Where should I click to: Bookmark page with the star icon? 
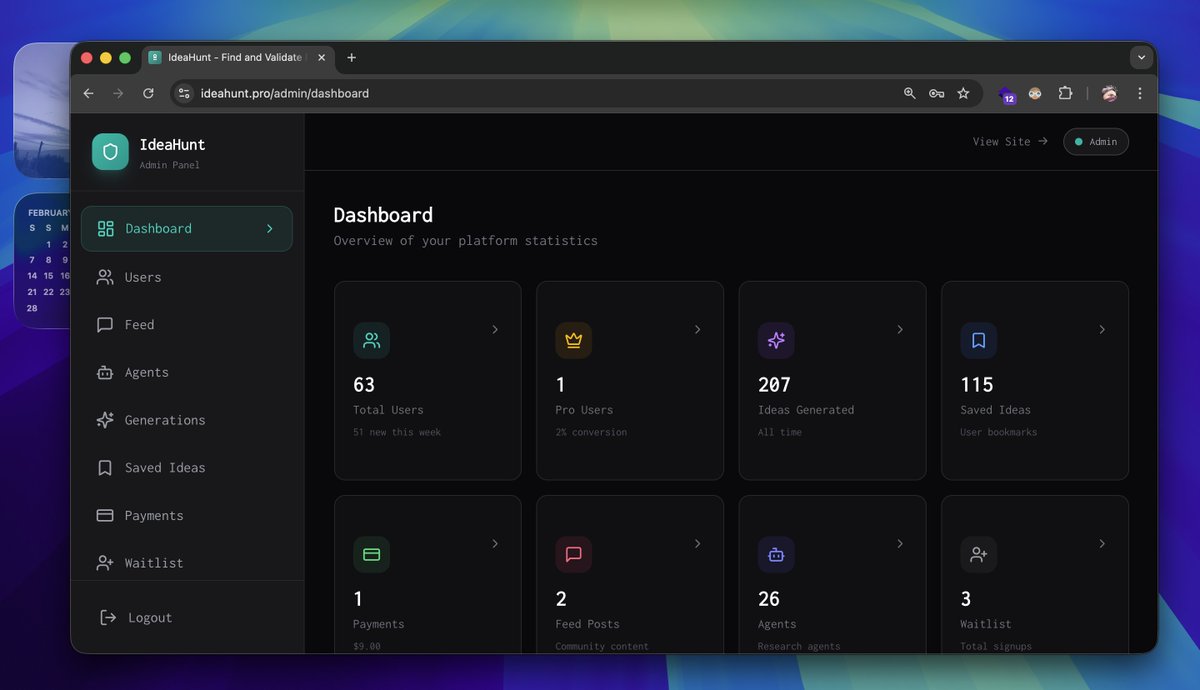coord(963,93)
